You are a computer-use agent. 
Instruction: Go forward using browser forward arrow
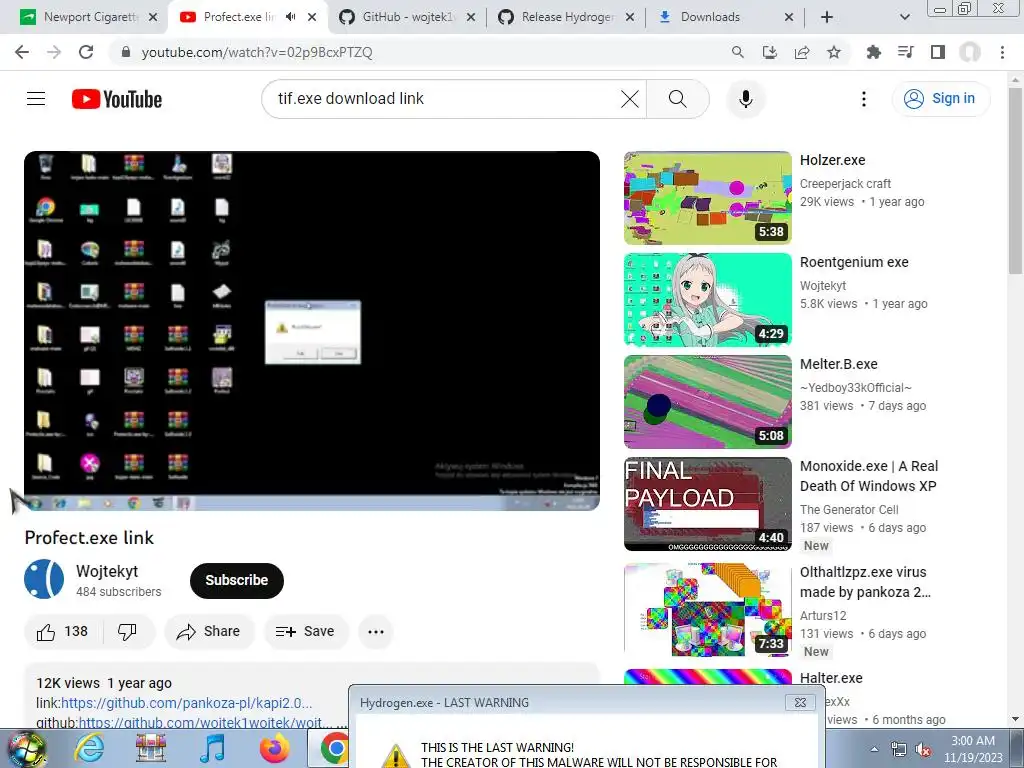[x=54, y=52]
